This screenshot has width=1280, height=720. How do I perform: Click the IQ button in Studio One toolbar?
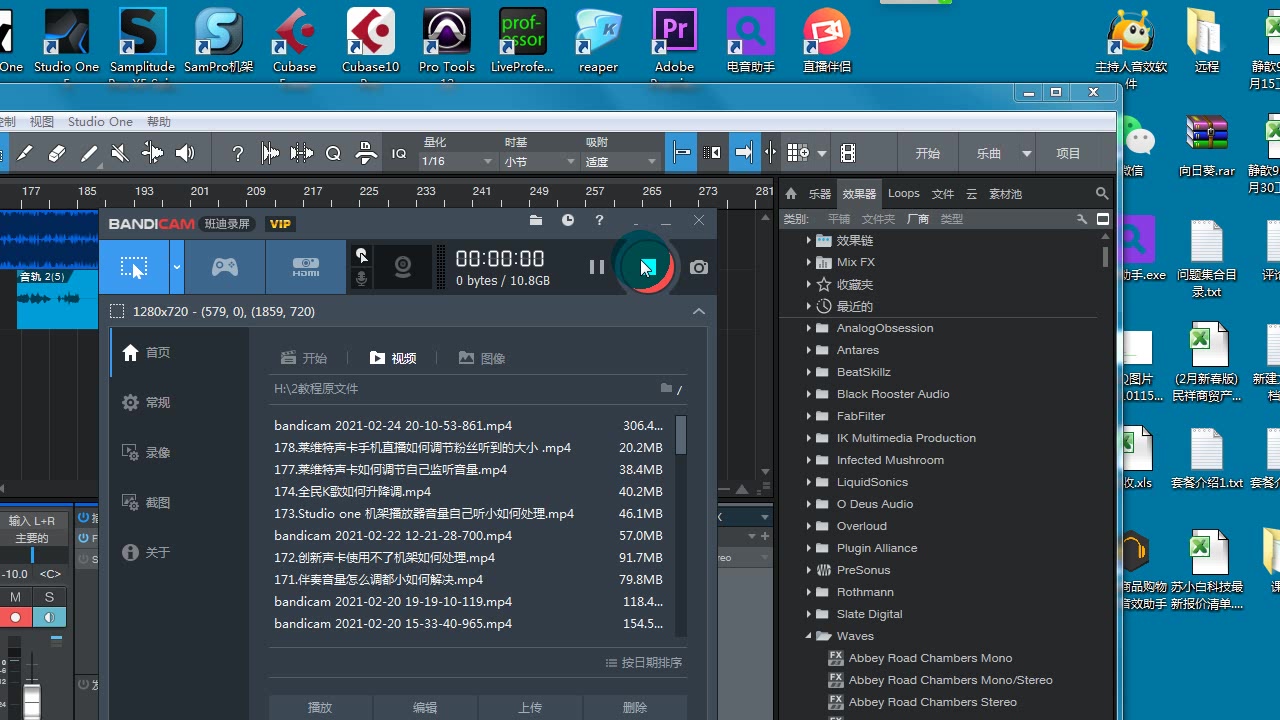coord(399,154)
